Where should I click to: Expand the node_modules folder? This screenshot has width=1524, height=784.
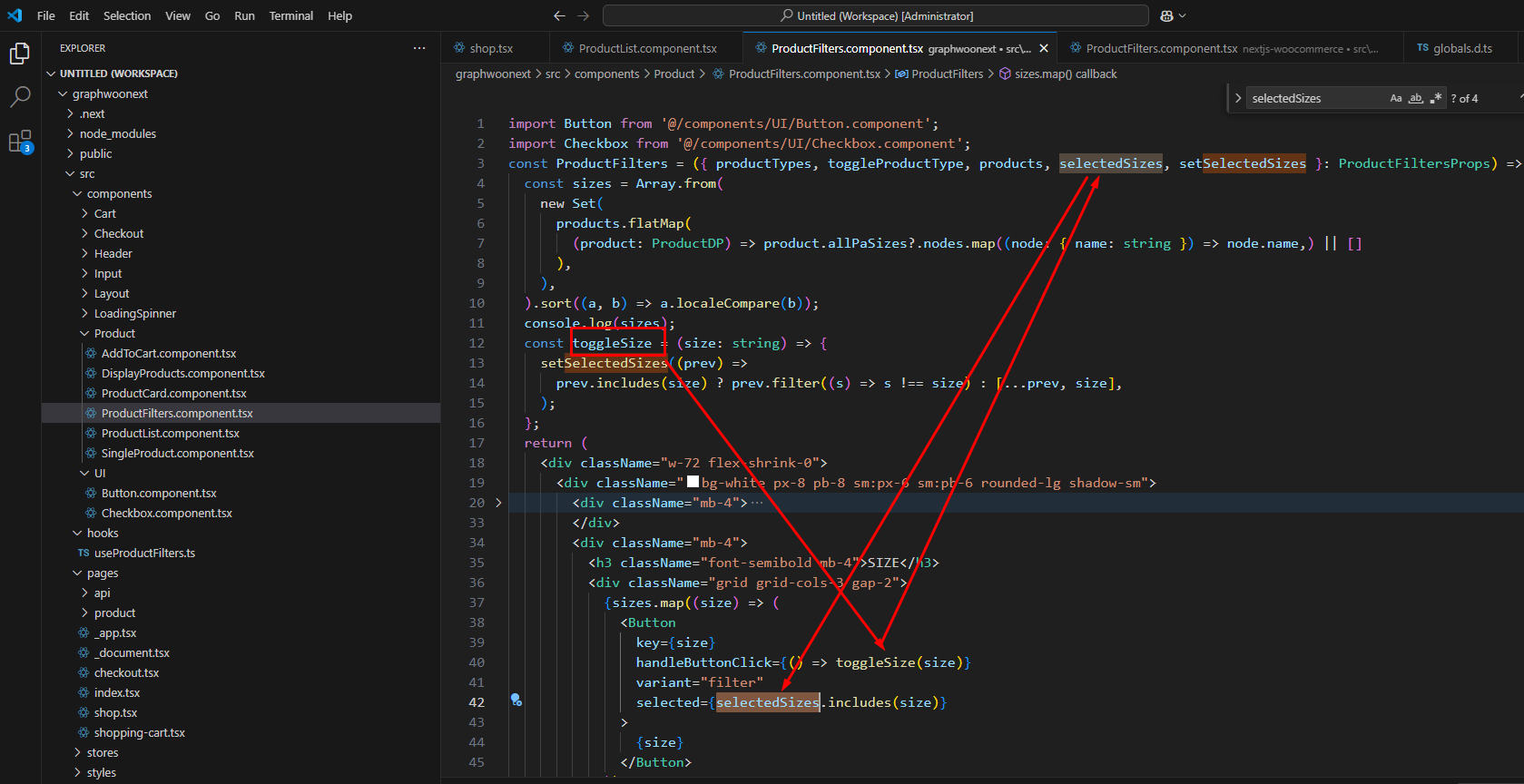[117, 133]
